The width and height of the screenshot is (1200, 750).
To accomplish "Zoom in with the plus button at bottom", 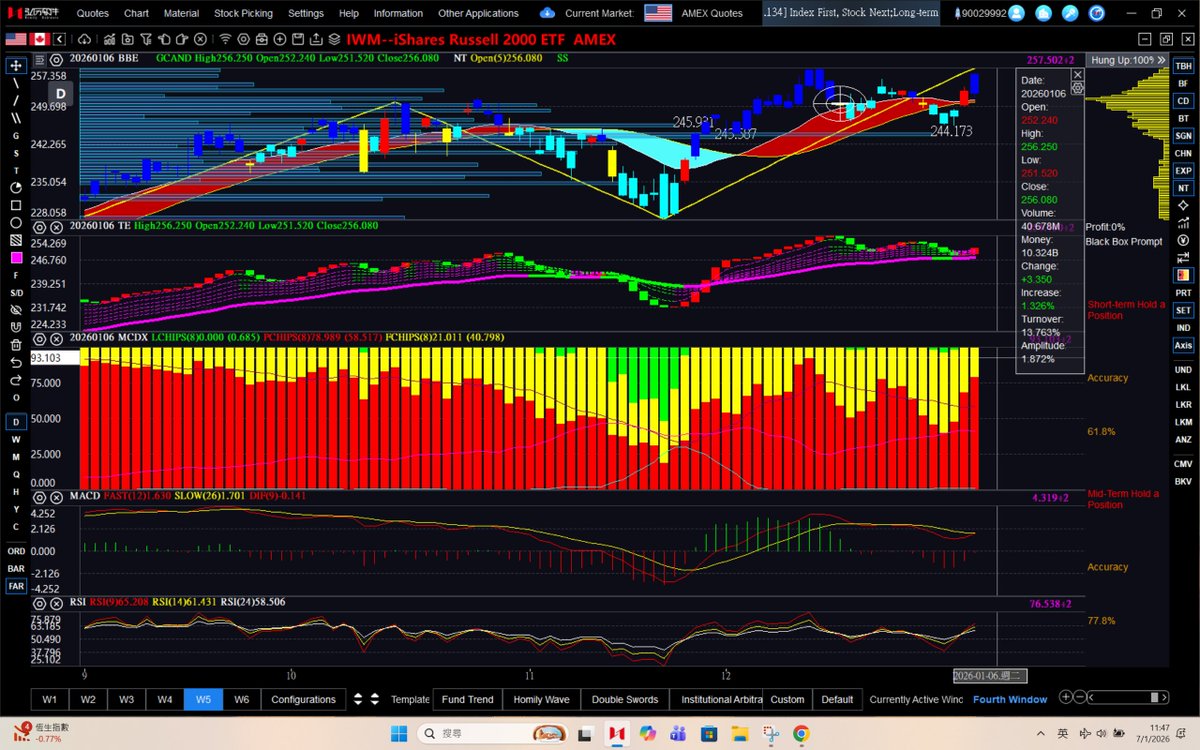I will (1066, 698).
